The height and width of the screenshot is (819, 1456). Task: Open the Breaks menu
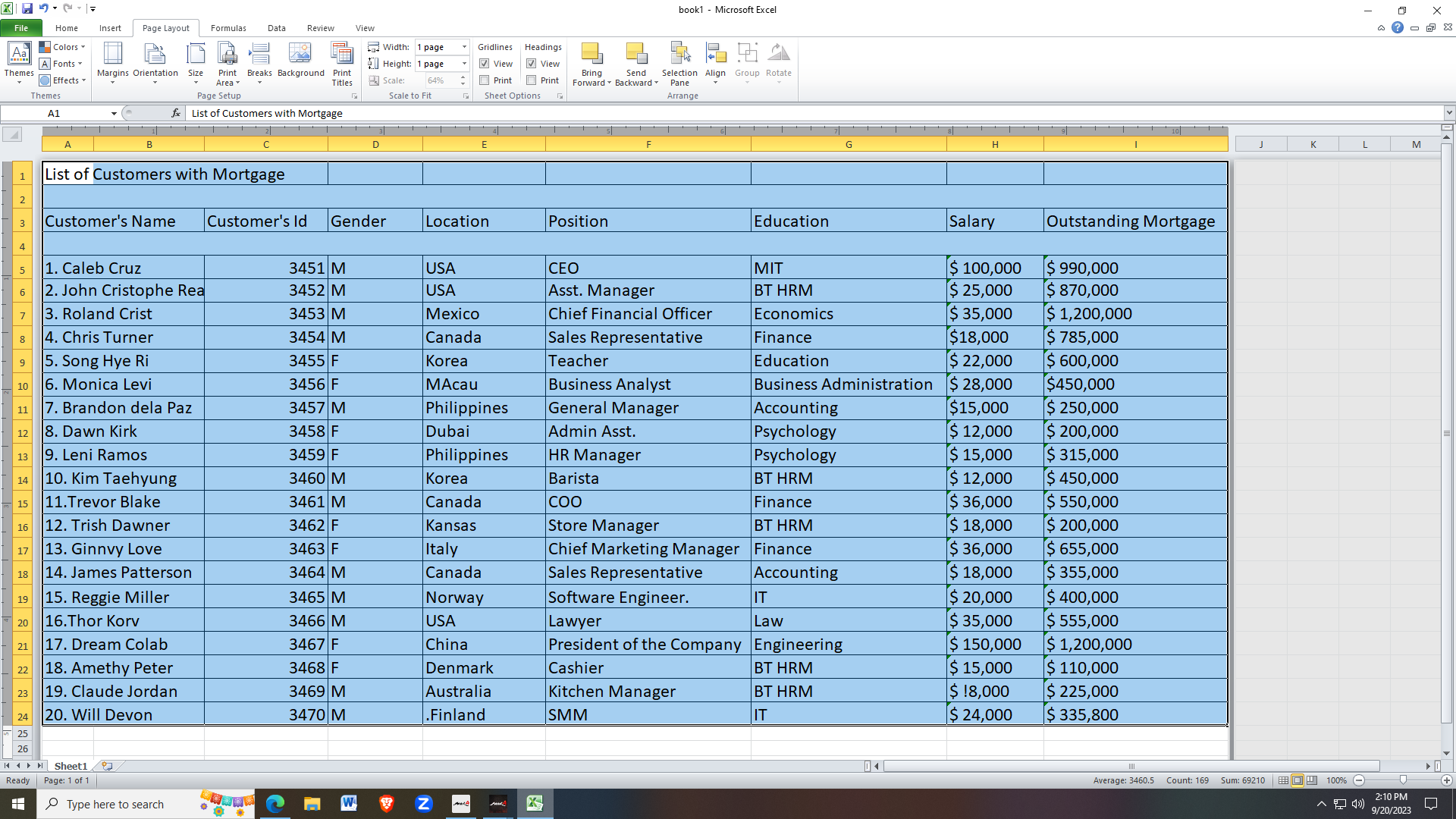click(259, 61)
